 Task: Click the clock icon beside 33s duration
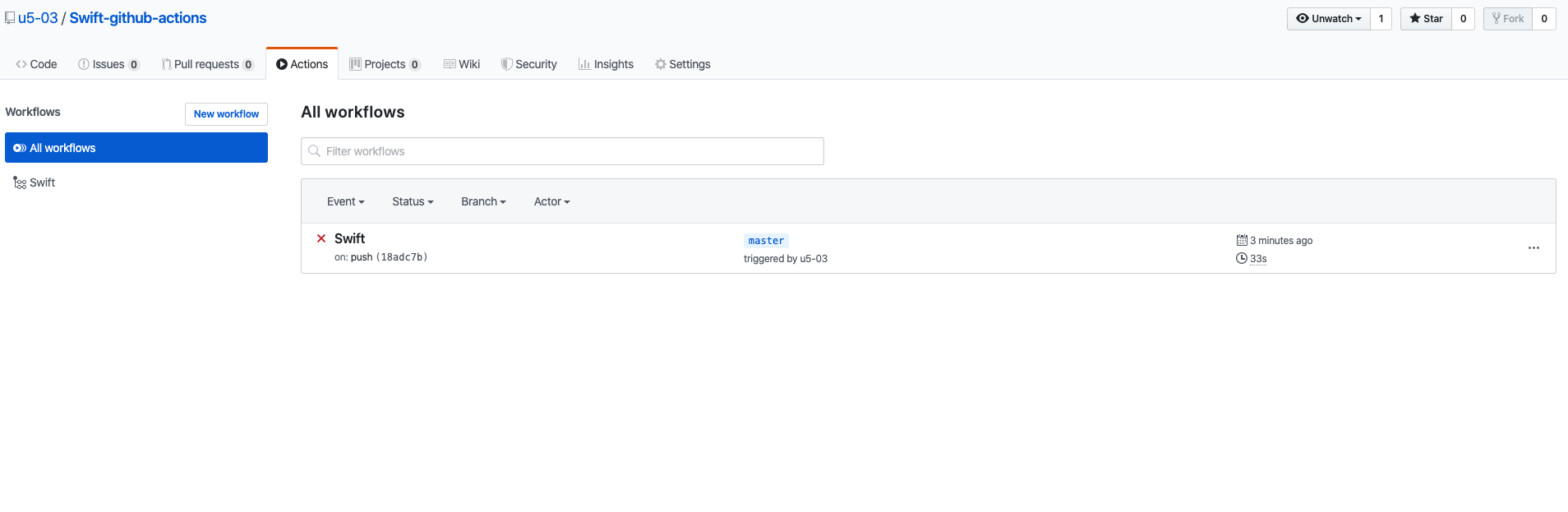pos(1242,258)
